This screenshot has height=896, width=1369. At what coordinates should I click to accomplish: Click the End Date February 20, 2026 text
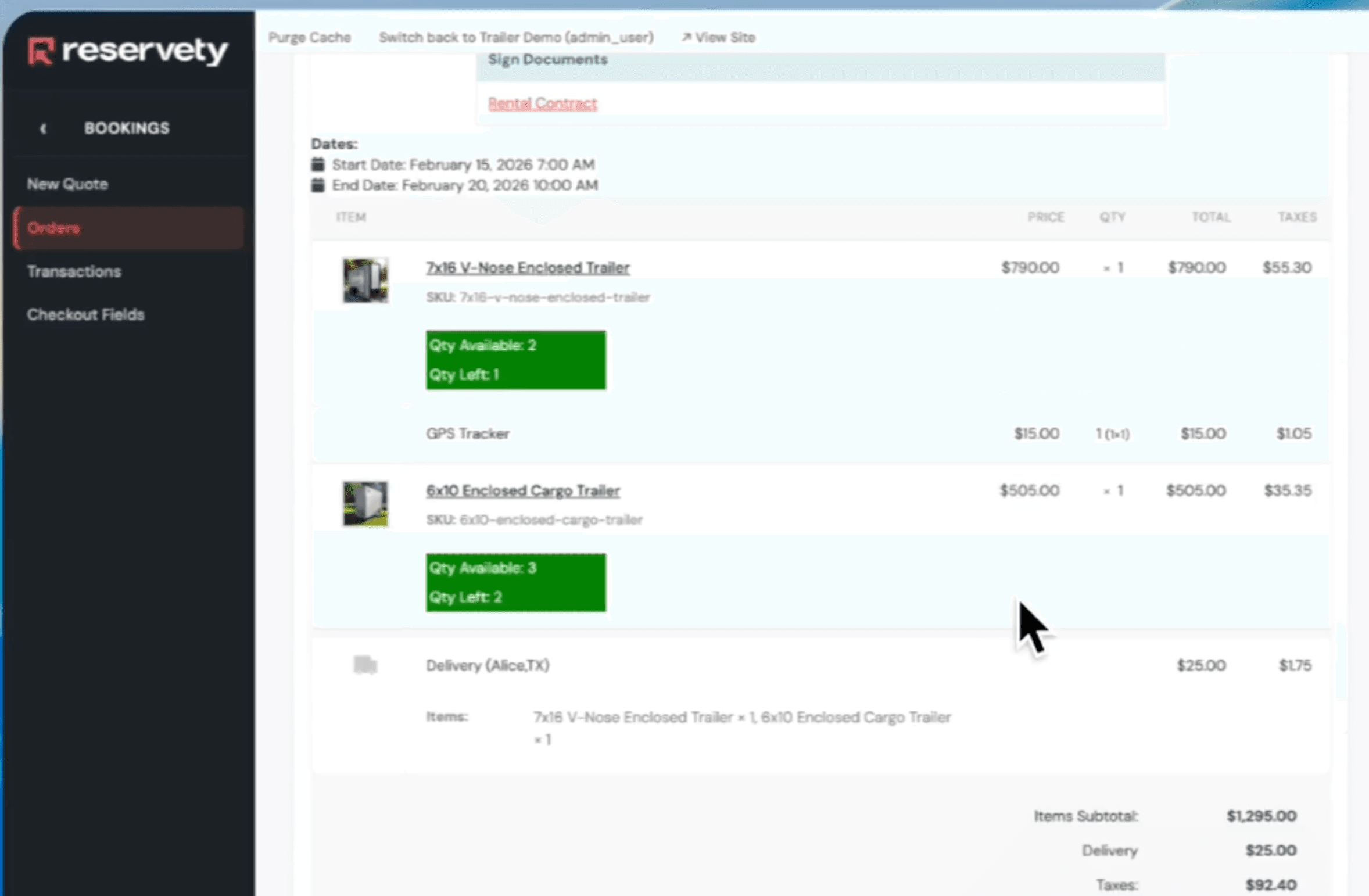pyautogui.click(x=465, y=185)
